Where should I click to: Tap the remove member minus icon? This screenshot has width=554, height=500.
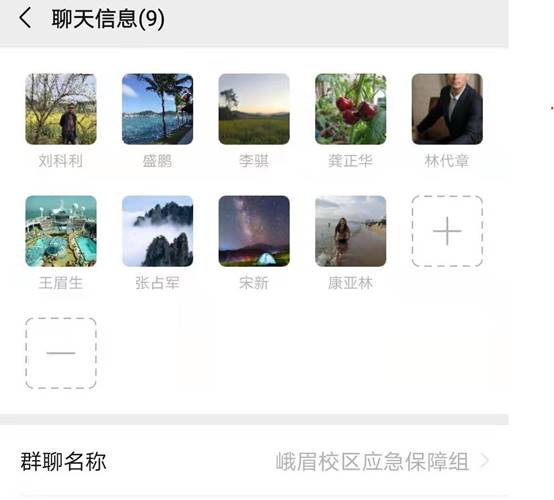click(61, 353)
